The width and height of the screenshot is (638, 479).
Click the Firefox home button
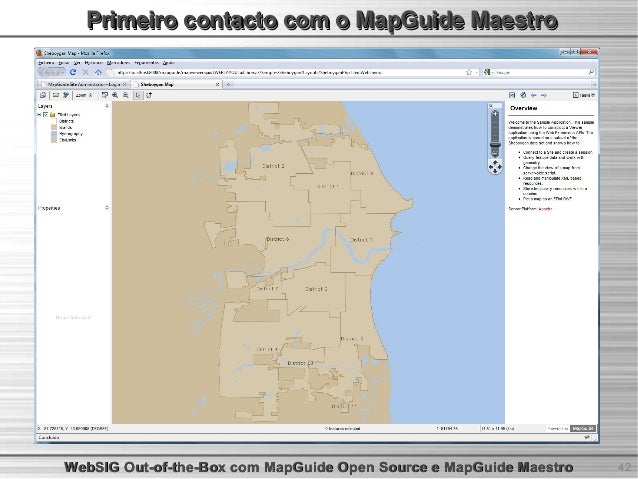98,72
